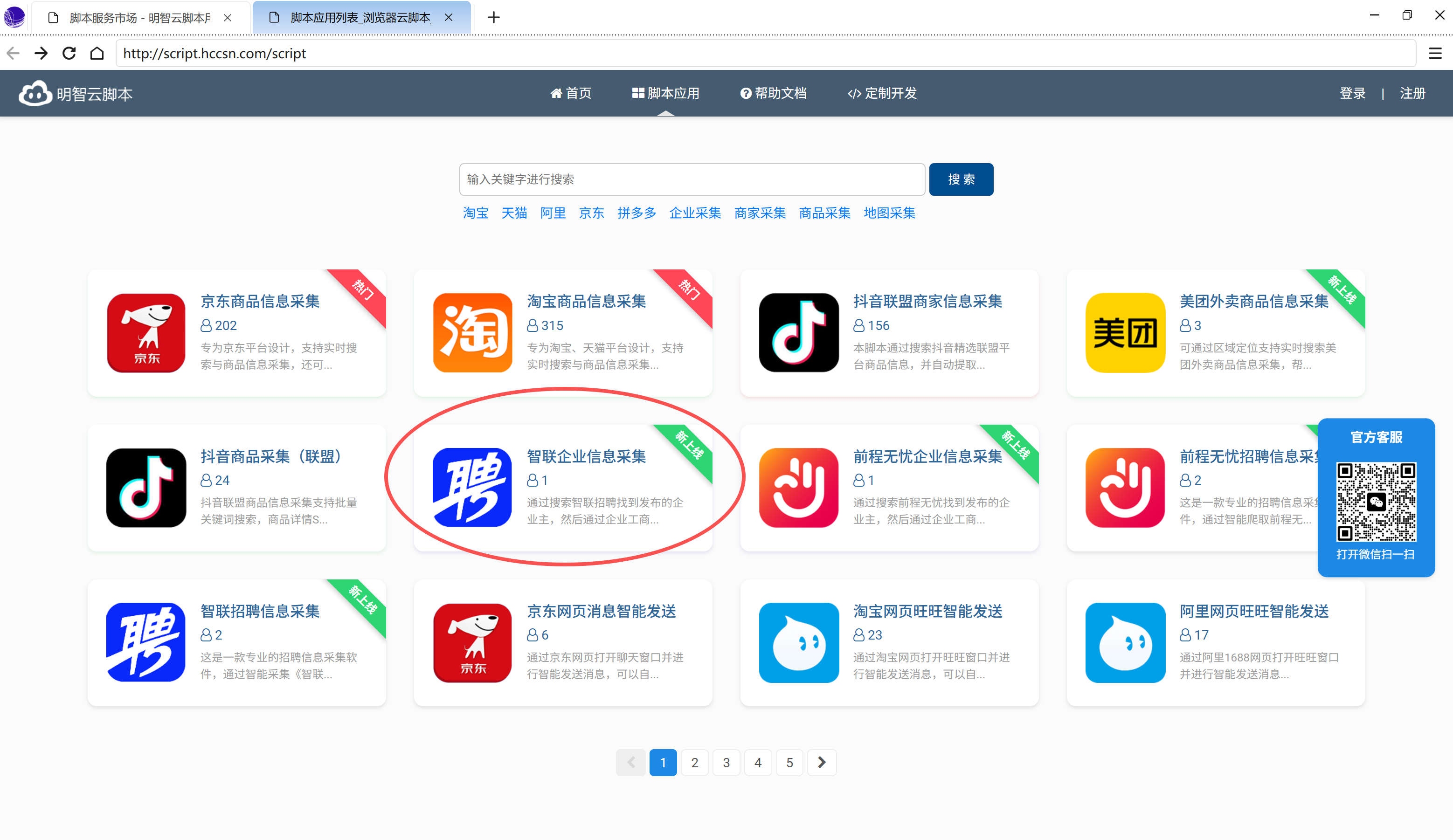
Task: Reload the page with refresh icon
Action: tap(69, 54)
